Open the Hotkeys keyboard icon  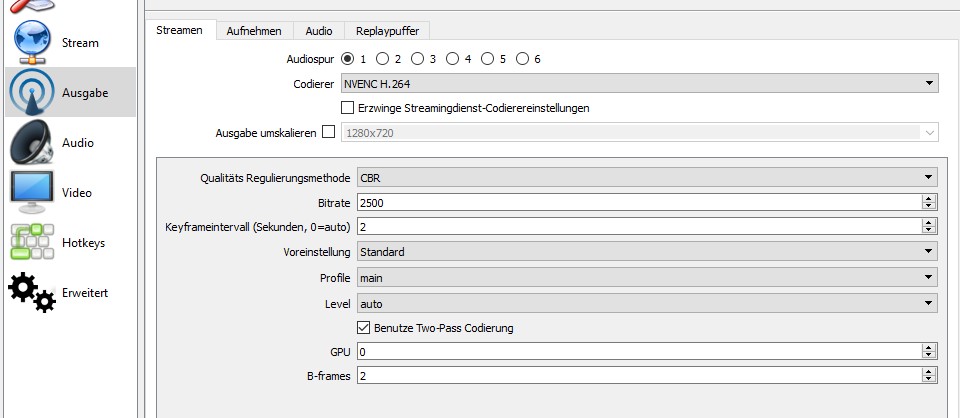click(34, 242)
